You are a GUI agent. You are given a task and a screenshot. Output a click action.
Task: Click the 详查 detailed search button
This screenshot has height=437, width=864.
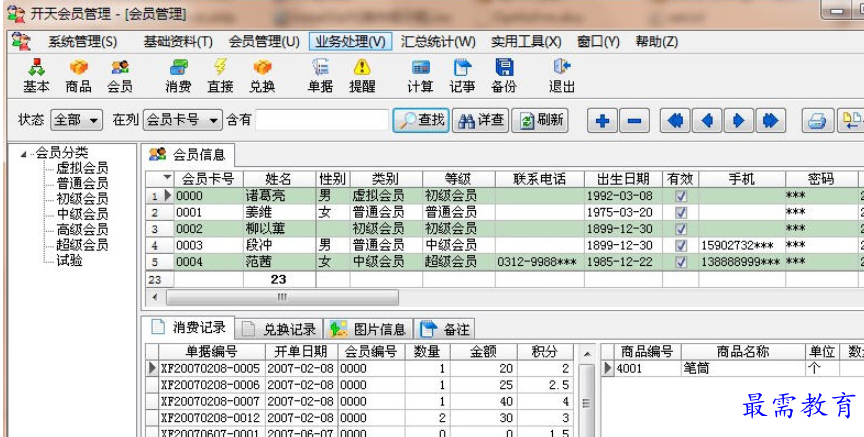[480, 120]
